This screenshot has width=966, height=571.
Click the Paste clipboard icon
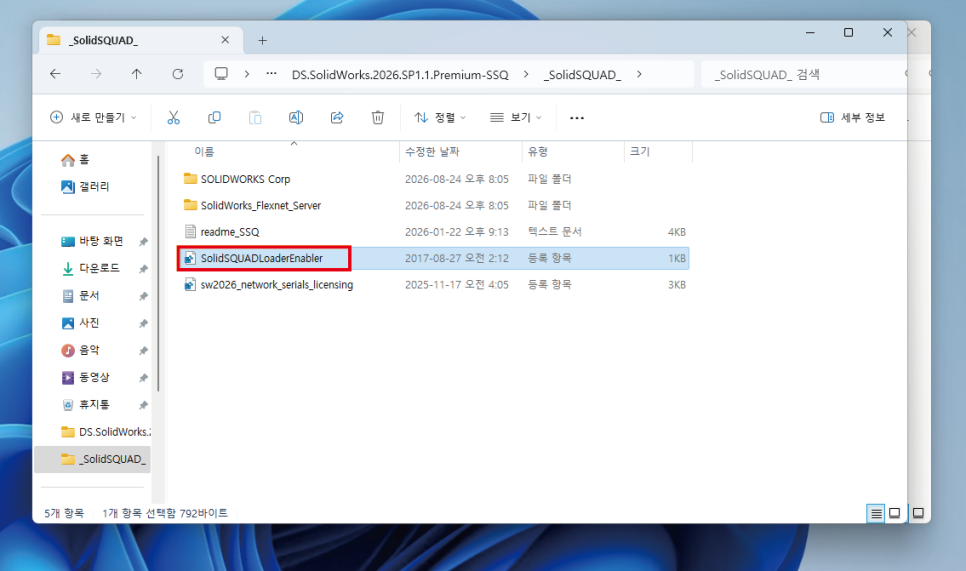255,117
